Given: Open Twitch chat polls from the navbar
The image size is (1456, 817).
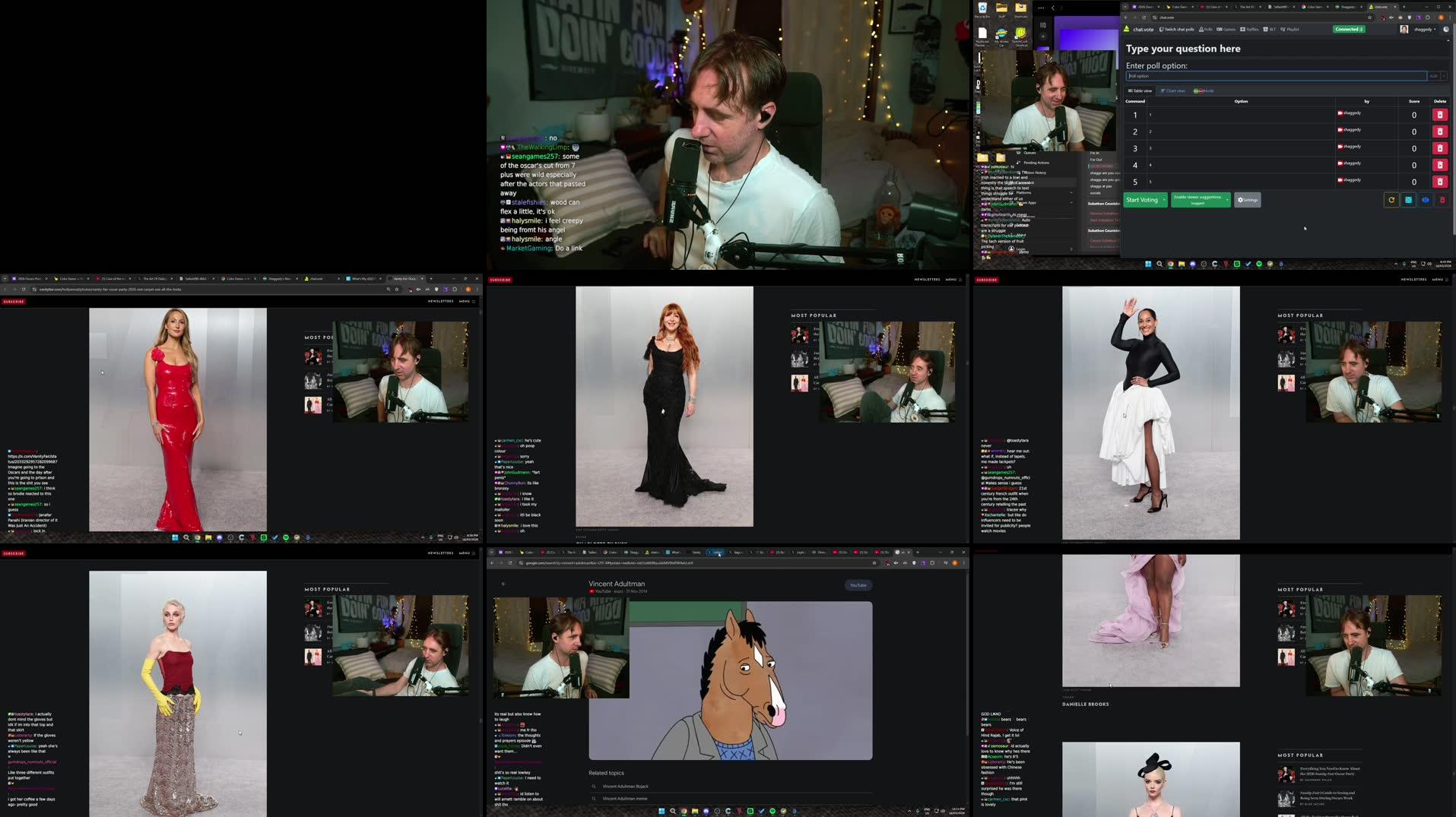Looking at the screenshot, I should [1179, 29].
